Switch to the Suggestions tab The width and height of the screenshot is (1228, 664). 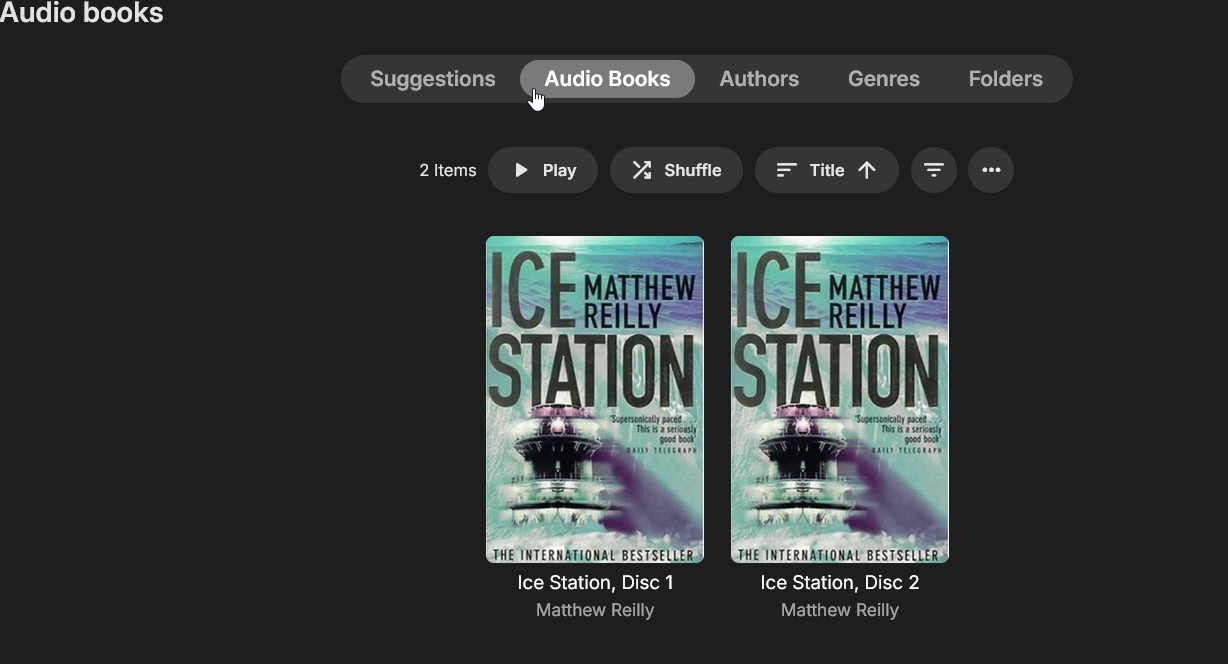433,79
